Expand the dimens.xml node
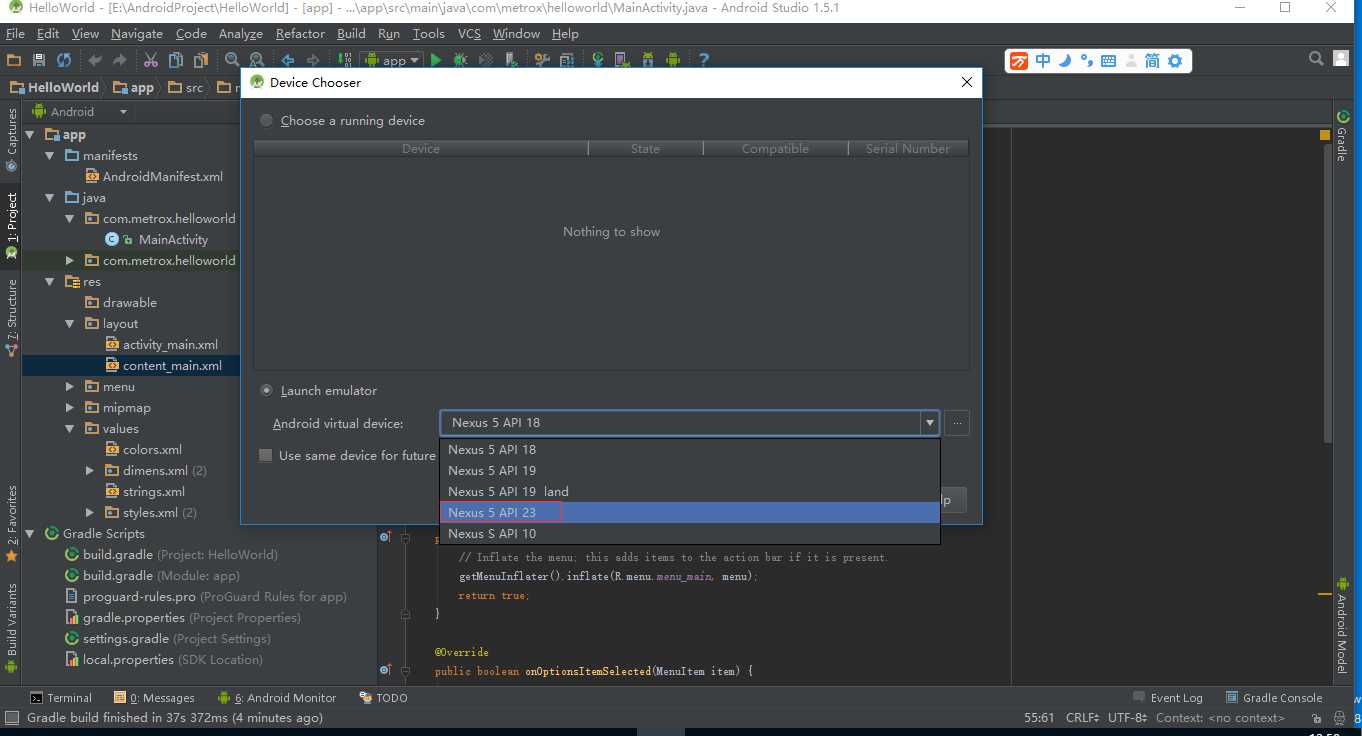This screenshot has height=736, width=1362. tap(90, 471)
